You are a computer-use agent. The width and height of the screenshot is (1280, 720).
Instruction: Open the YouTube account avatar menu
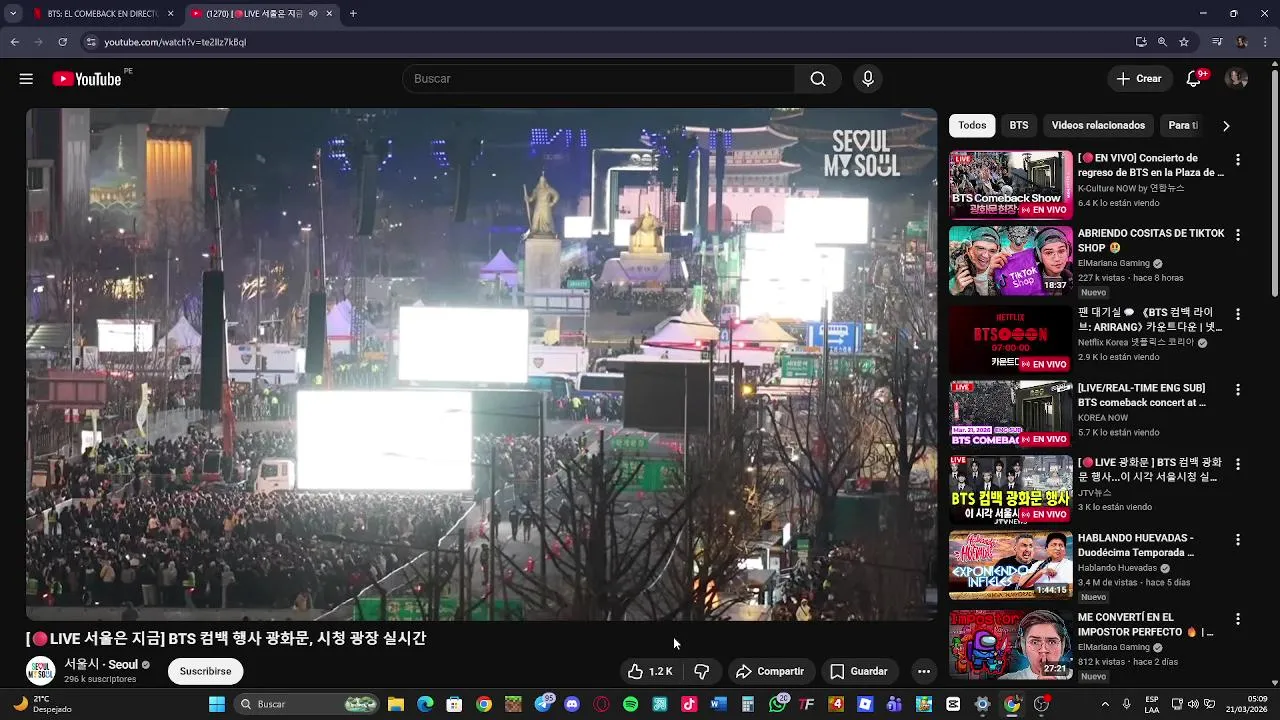(1236, 79)
